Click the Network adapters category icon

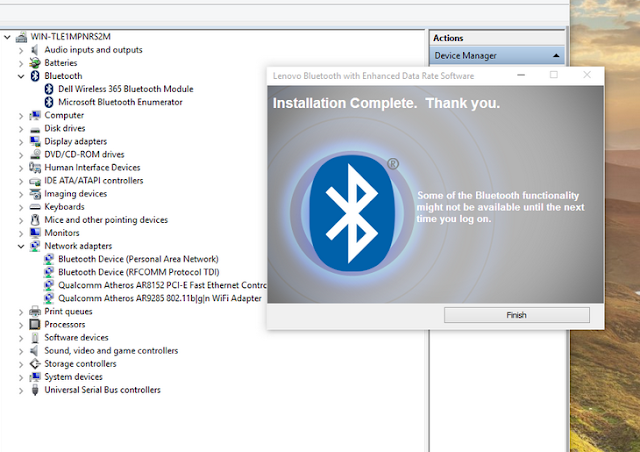point(35,246)
